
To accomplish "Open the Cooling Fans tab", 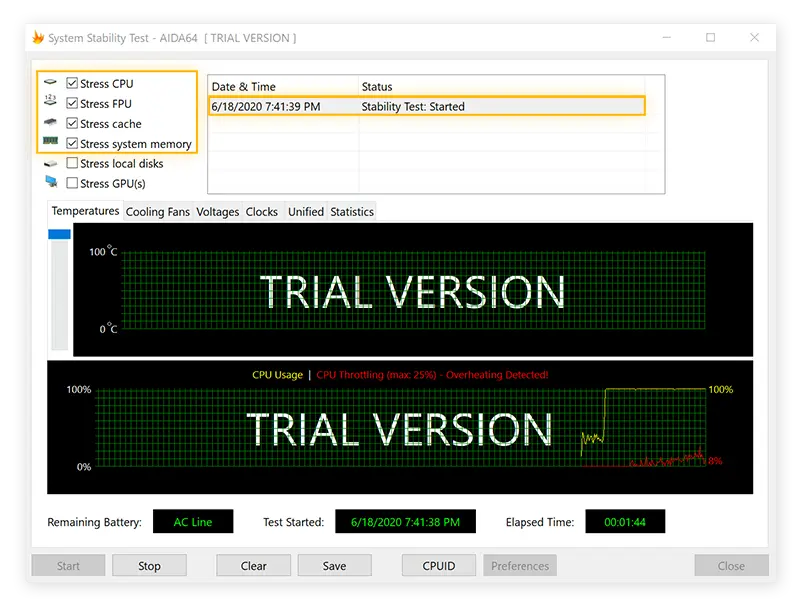I will coord(158,212).
